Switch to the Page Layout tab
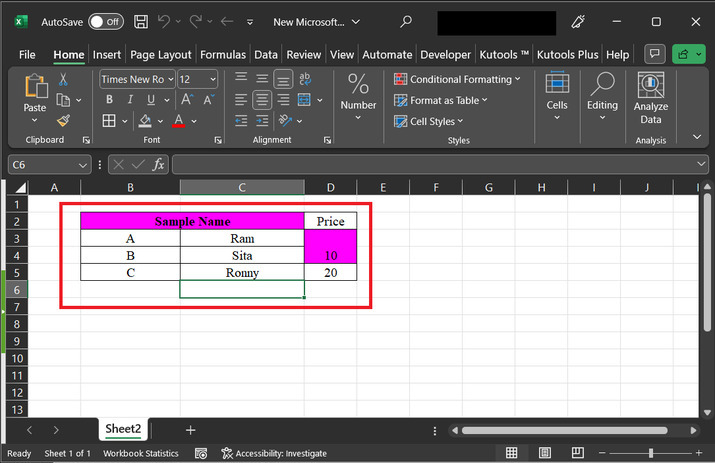Viewport: 715px width, 463px height. tap(161, 55)
